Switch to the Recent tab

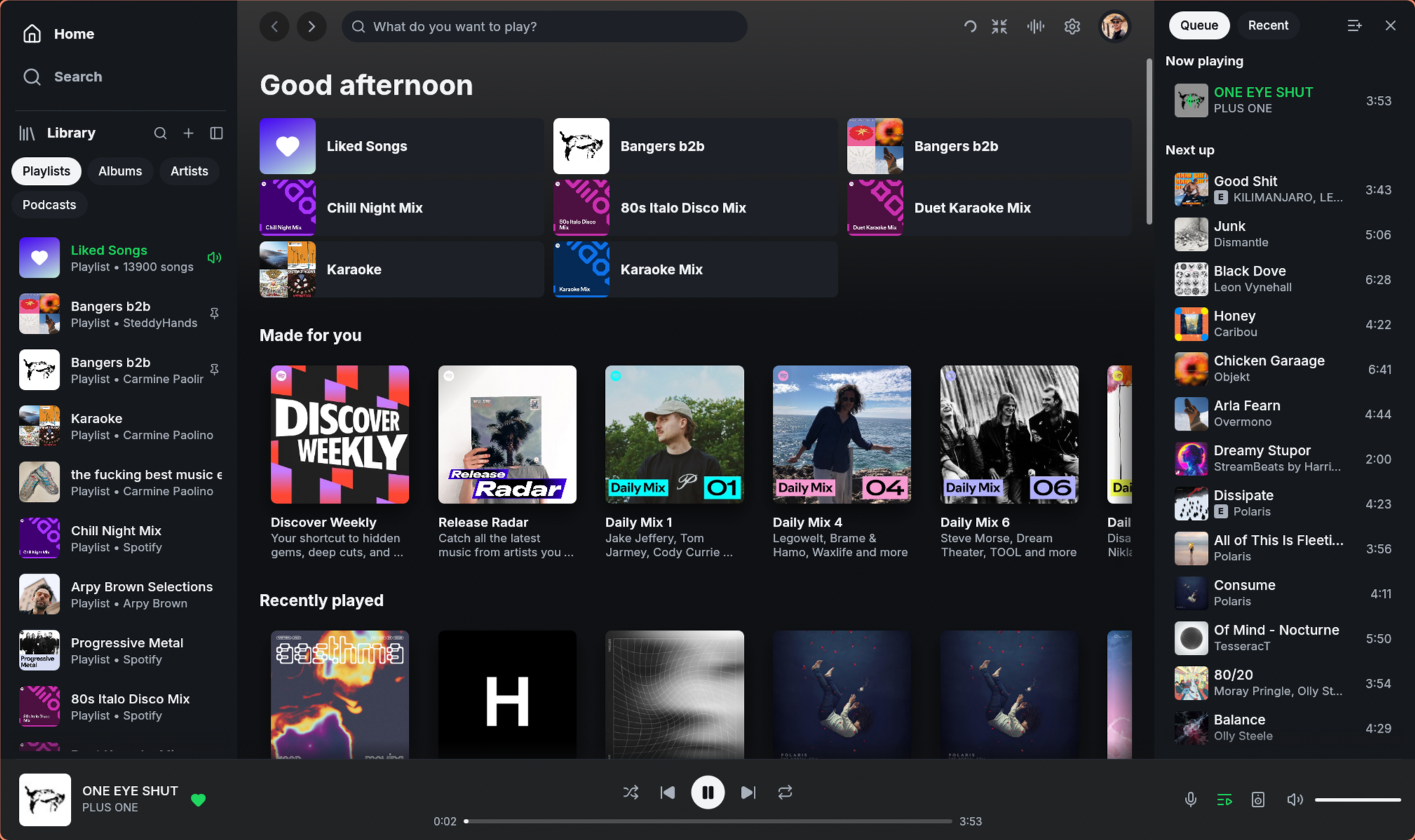pyautogui.click(x=1268, y=25)
